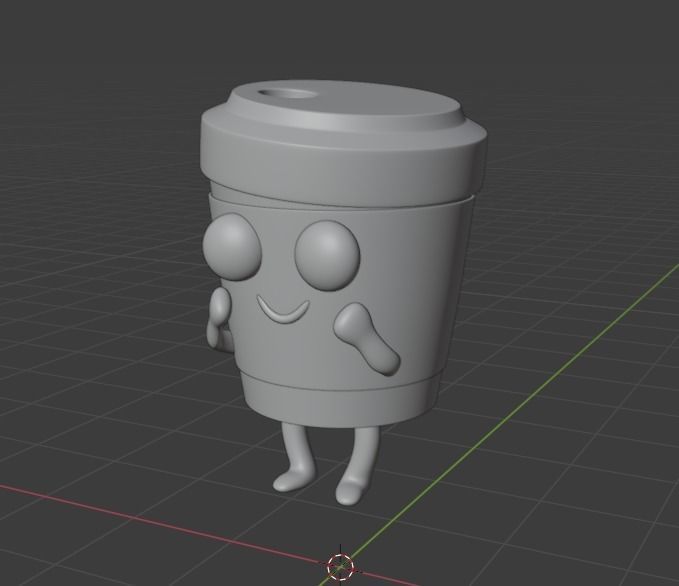Select the arm at the cup's side edge

point(220,318)
